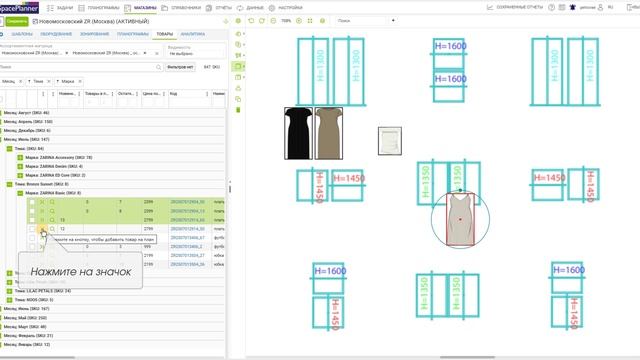Switch to the АНАЛИТИКА tab
The height and width of the screenshot is (360, 640).
click(193, 34)
